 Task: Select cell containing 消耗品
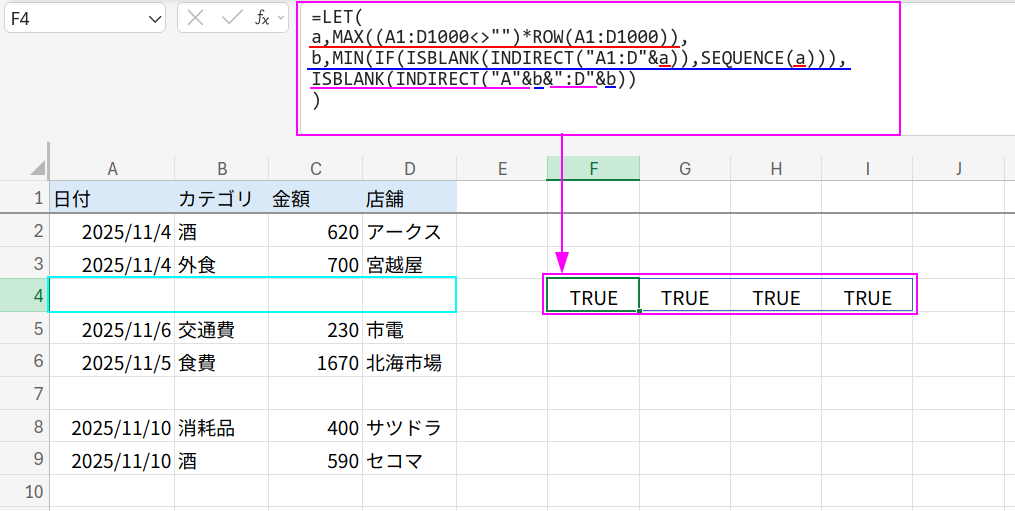(221, 426)
